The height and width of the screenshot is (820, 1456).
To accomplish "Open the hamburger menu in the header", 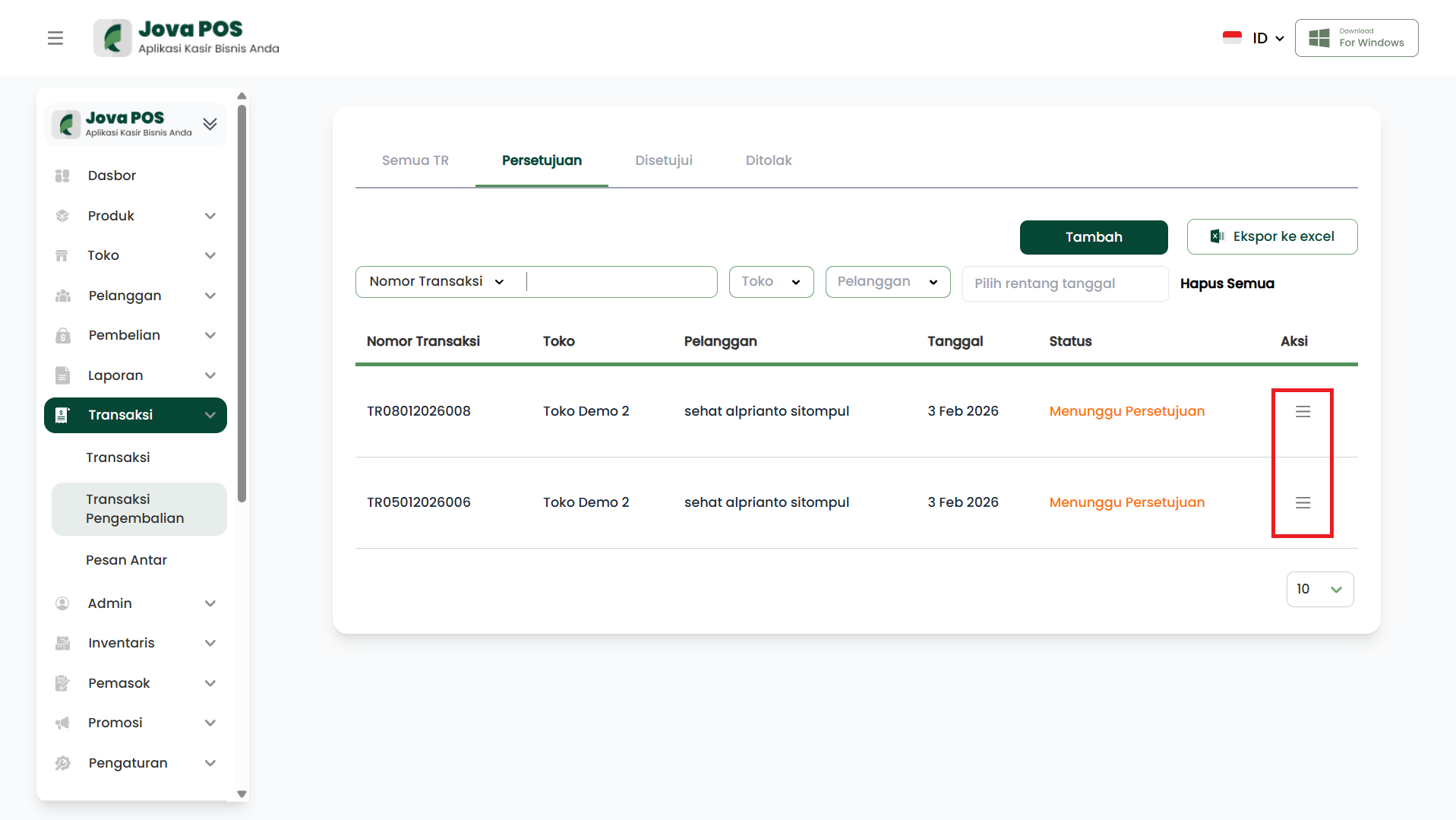I will coord(55,38).
